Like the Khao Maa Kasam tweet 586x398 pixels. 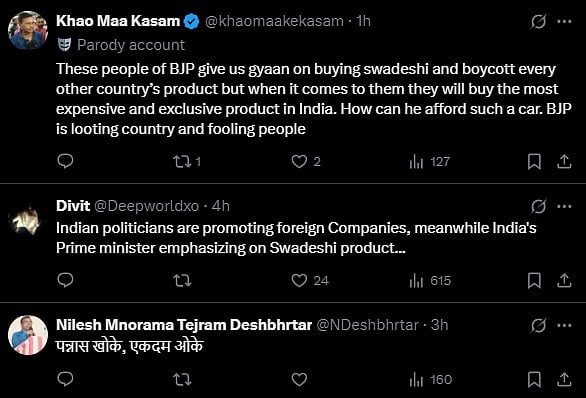point(306,162)
